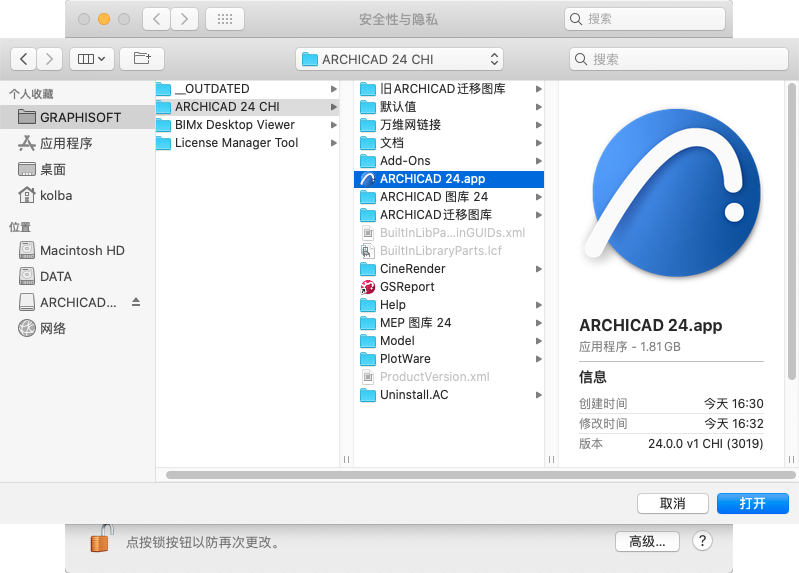
Task: Expand the Add-Ons folder arrow
Action: (x=539, y=161)
